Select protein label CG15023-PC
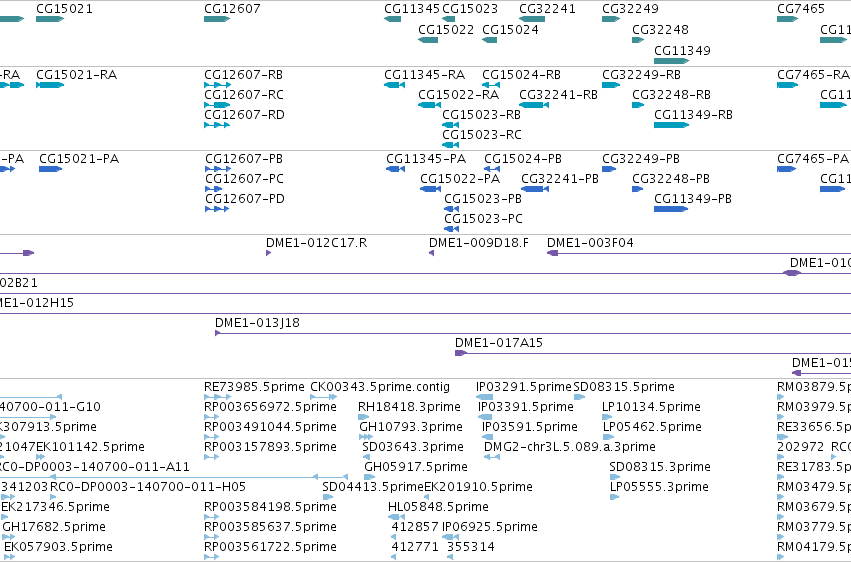851x562 pixels. [484, 219]
